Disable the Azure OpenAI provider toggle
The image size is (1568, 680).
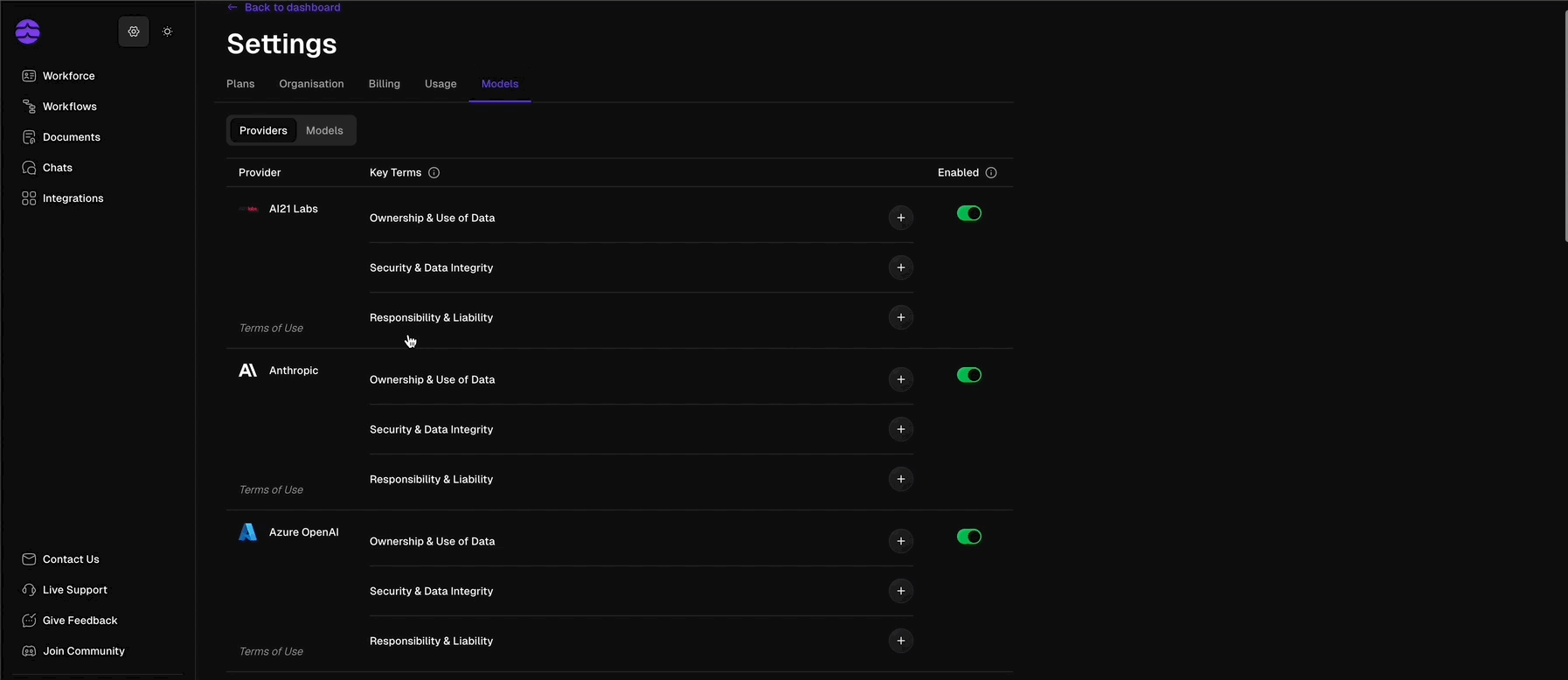(x=969, y=537)
